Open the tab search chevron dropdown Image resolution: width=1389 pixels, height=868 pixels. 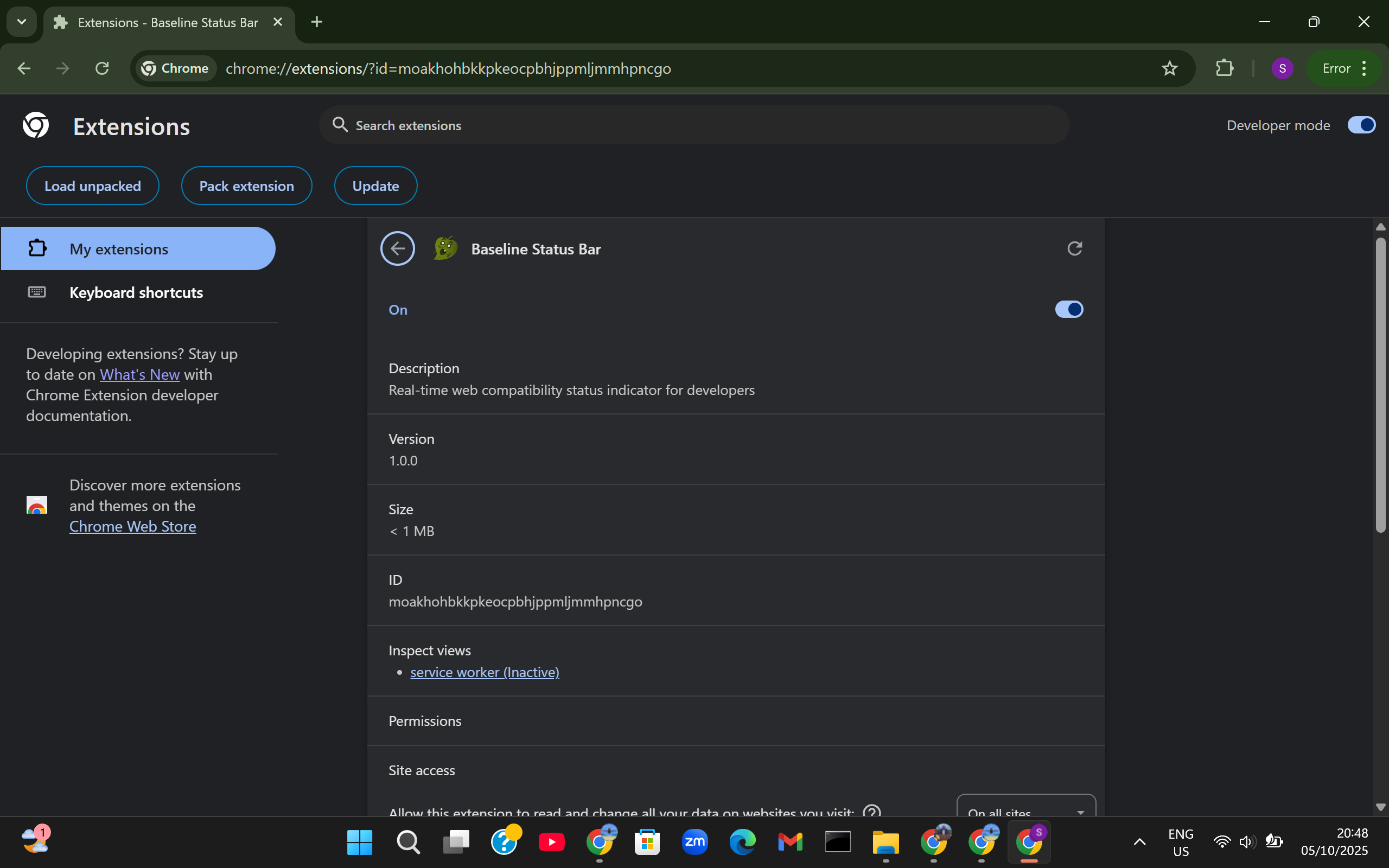coord(22,22)
